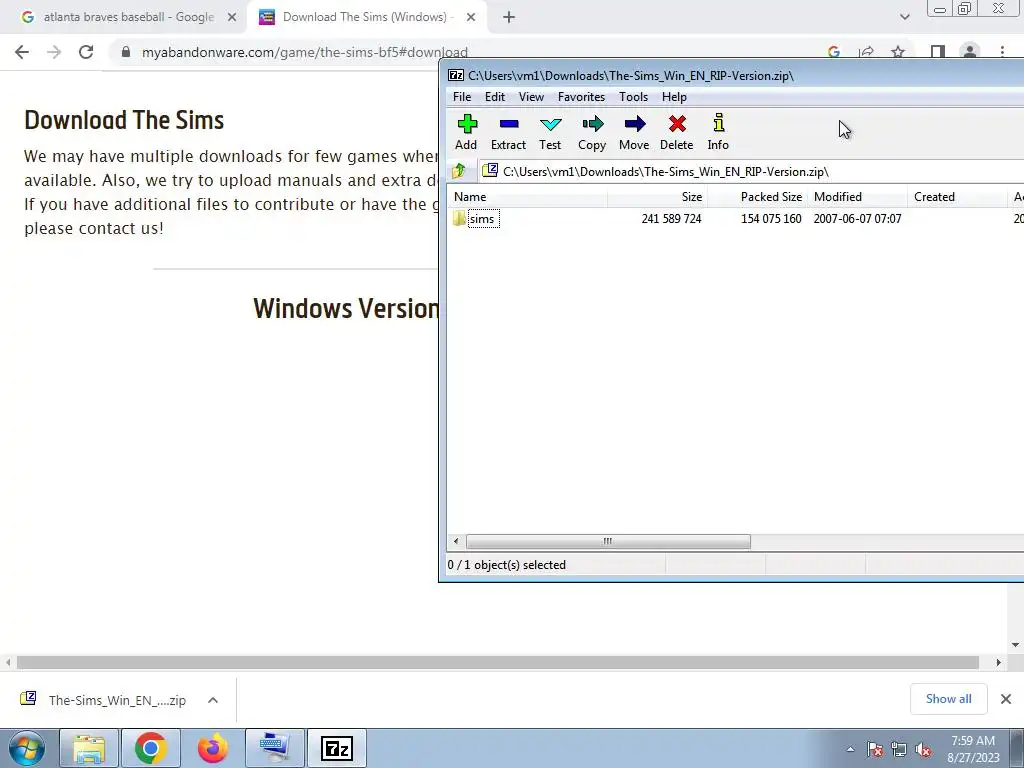1024x768 pixels.
Task: Go forward in Chrome browser
Action: 54,52
